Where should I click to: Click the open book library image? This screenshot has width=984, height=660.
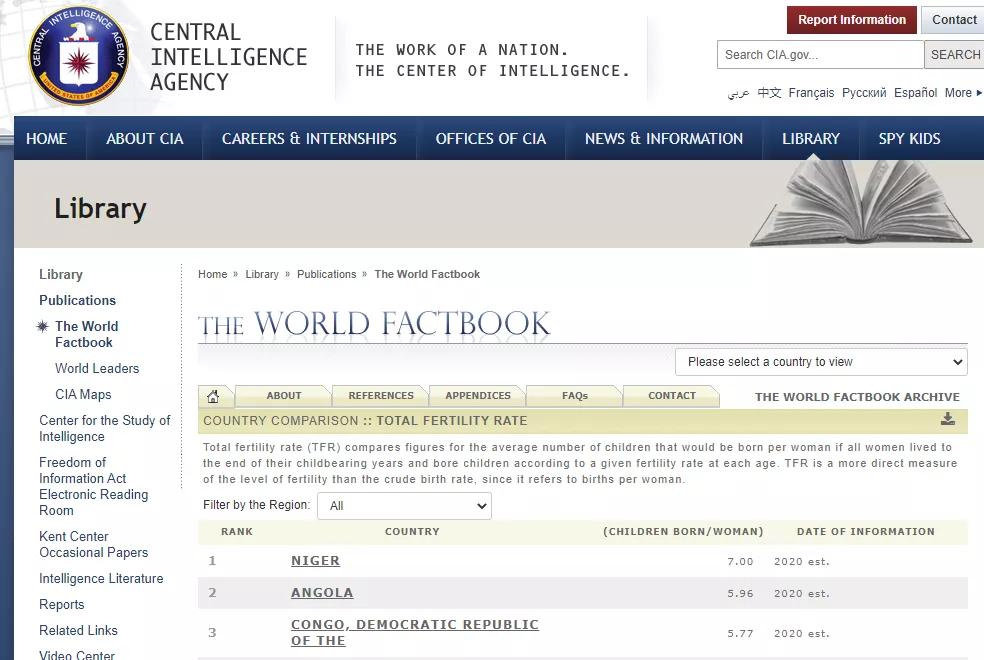click(860, 202)
